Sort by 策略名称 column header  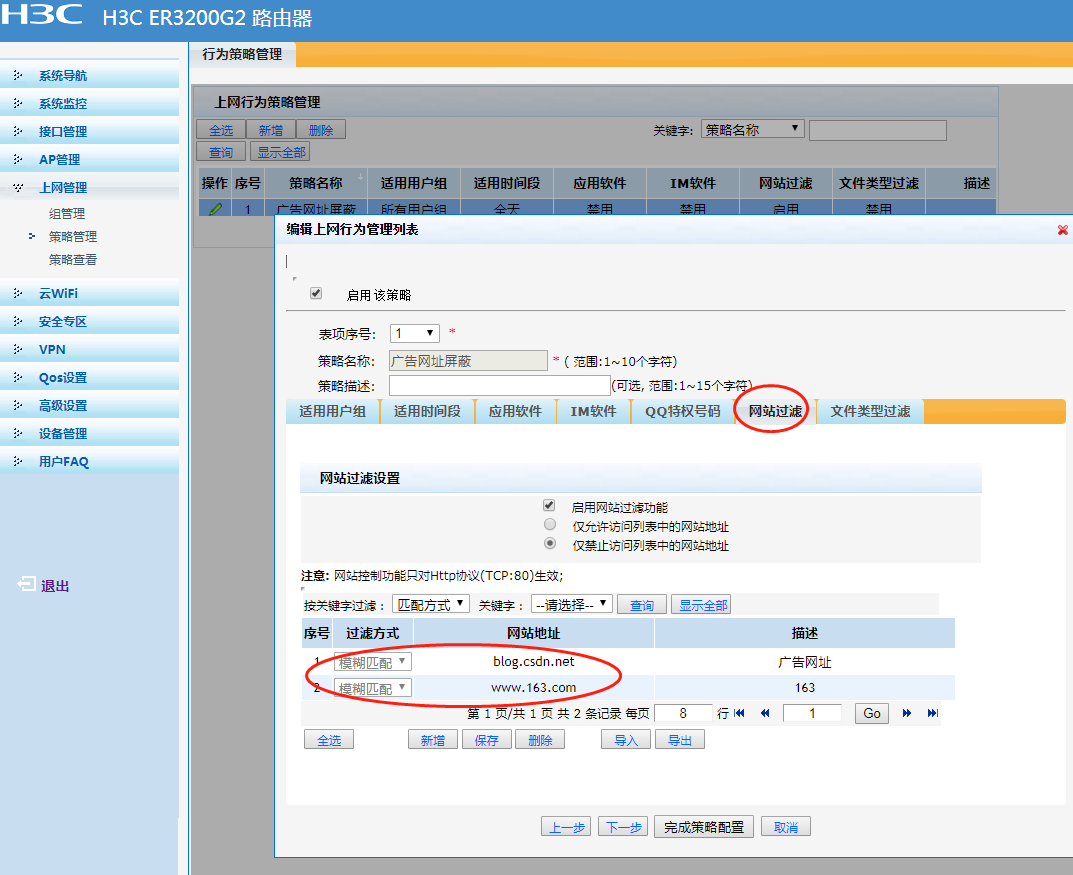(x=315, y=183)
